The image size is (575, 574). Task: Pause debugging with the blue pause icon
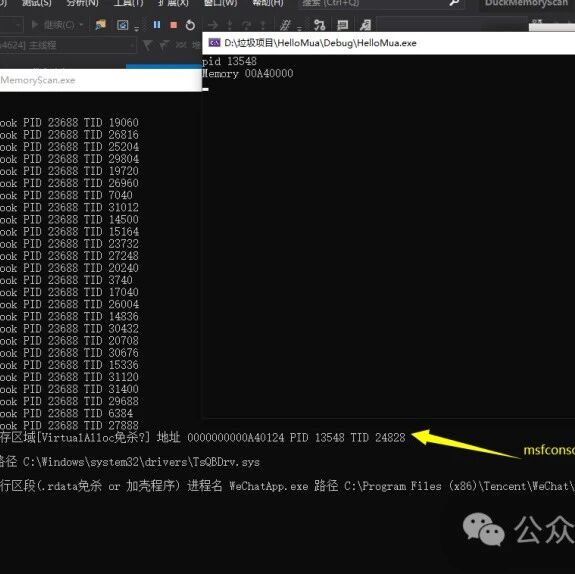[x=157, y=25]
